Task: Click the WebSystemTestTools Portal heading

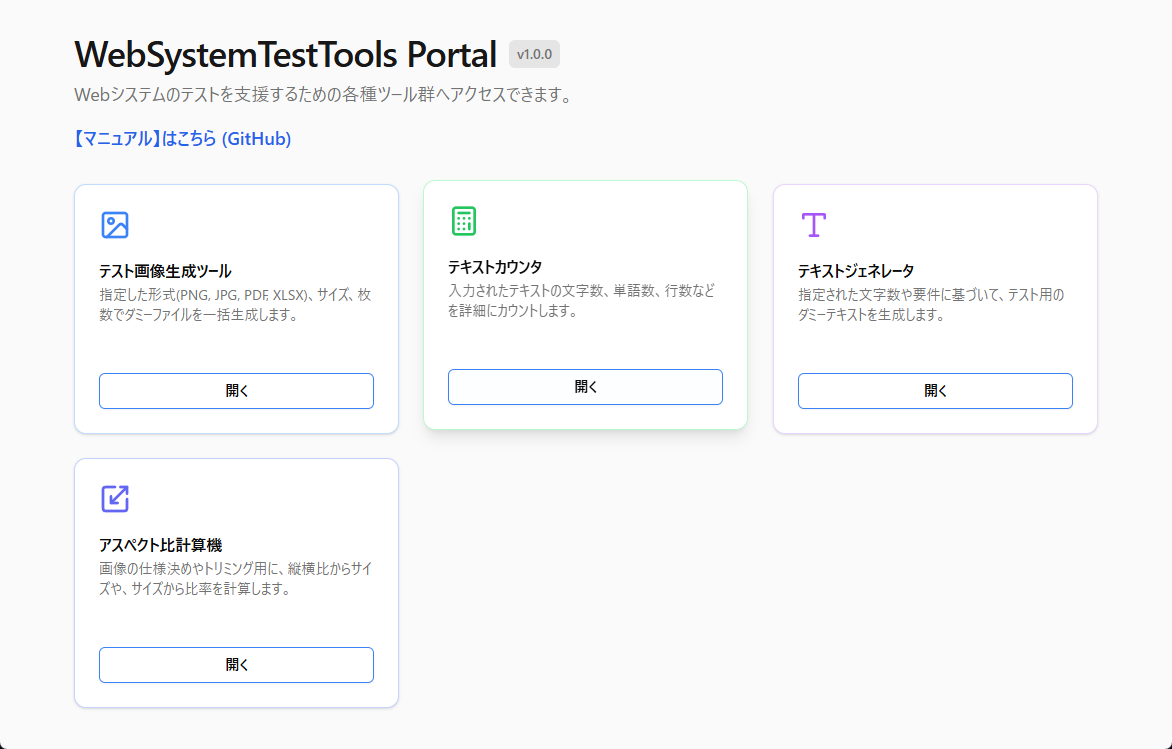Action: tap(285, 54)
